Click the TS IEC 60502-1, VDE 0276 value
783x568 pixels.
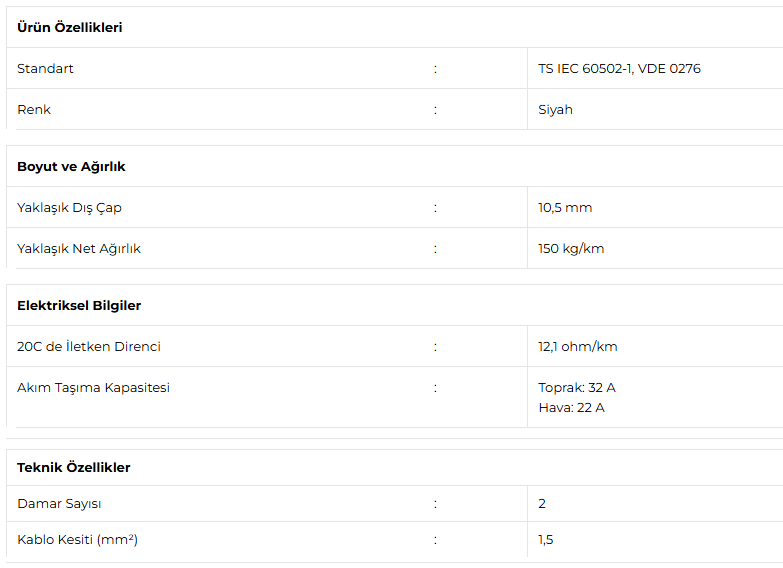pos(619,68)
